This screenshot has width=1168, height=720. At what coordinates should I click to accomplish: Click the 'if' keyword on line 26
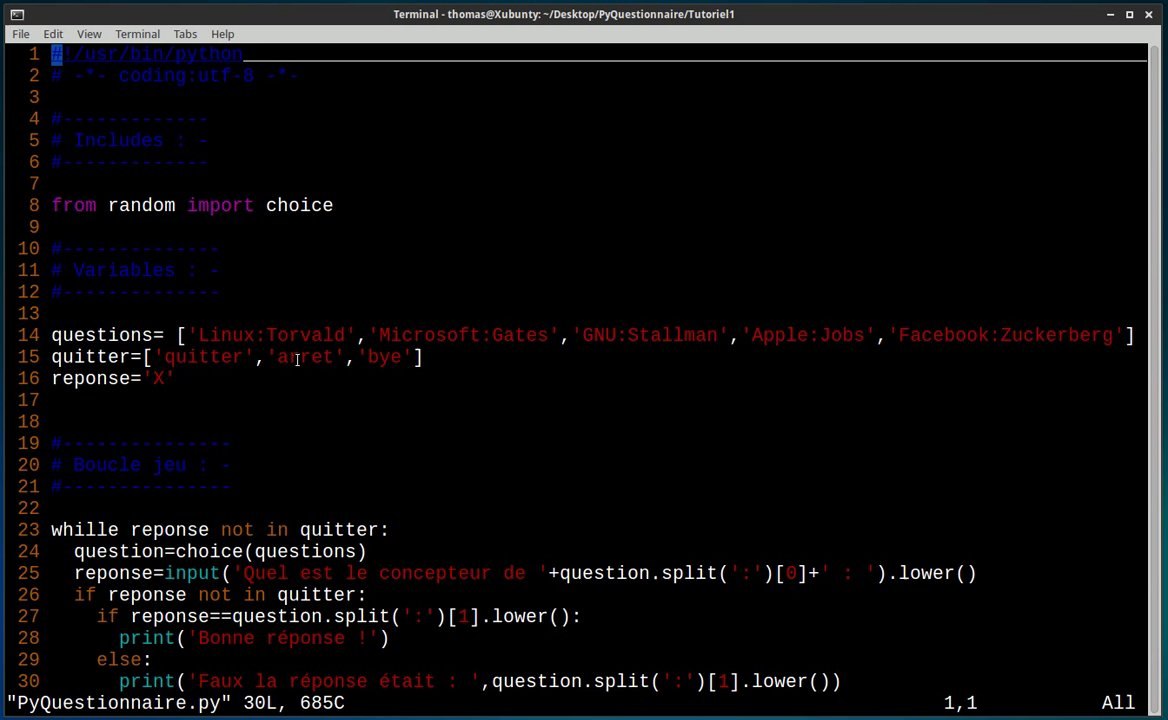pos(85,595)
